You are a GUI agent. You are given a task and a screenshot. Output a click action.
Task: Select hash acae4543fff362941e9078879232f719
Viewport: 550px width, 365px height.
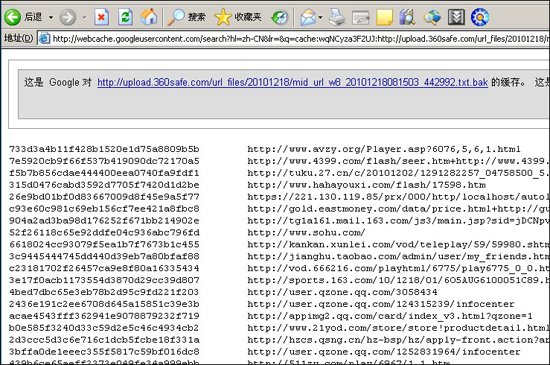[x=104, y=316]
